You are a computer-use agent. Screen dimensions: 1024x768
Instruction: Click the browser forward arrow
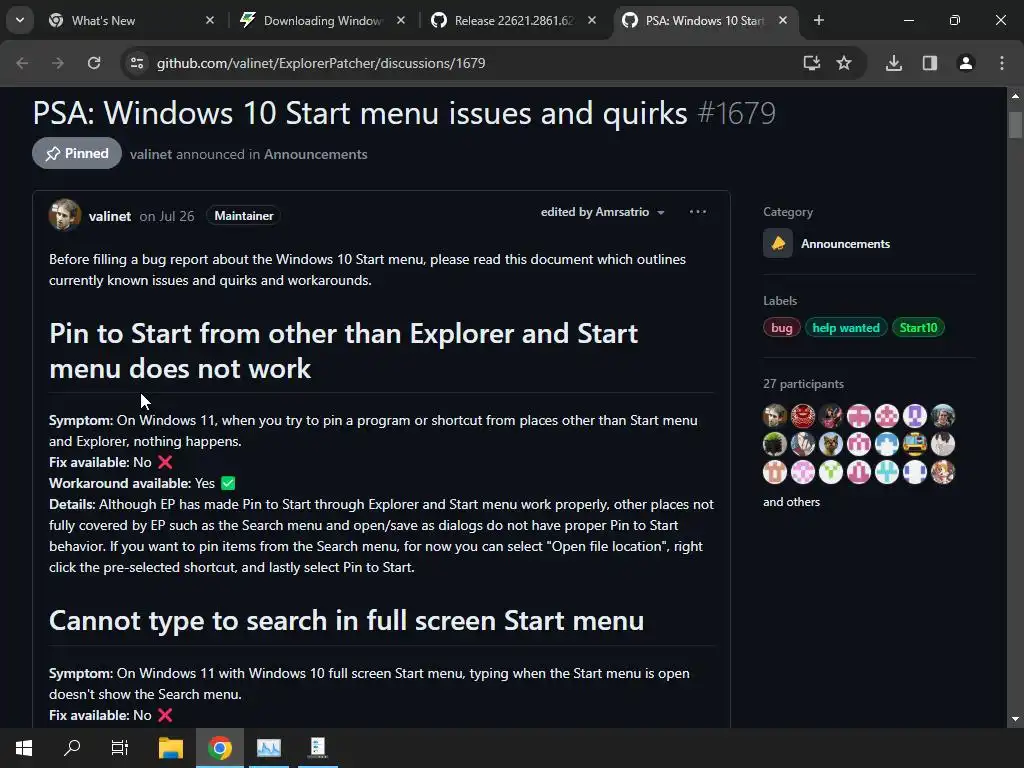58,63
